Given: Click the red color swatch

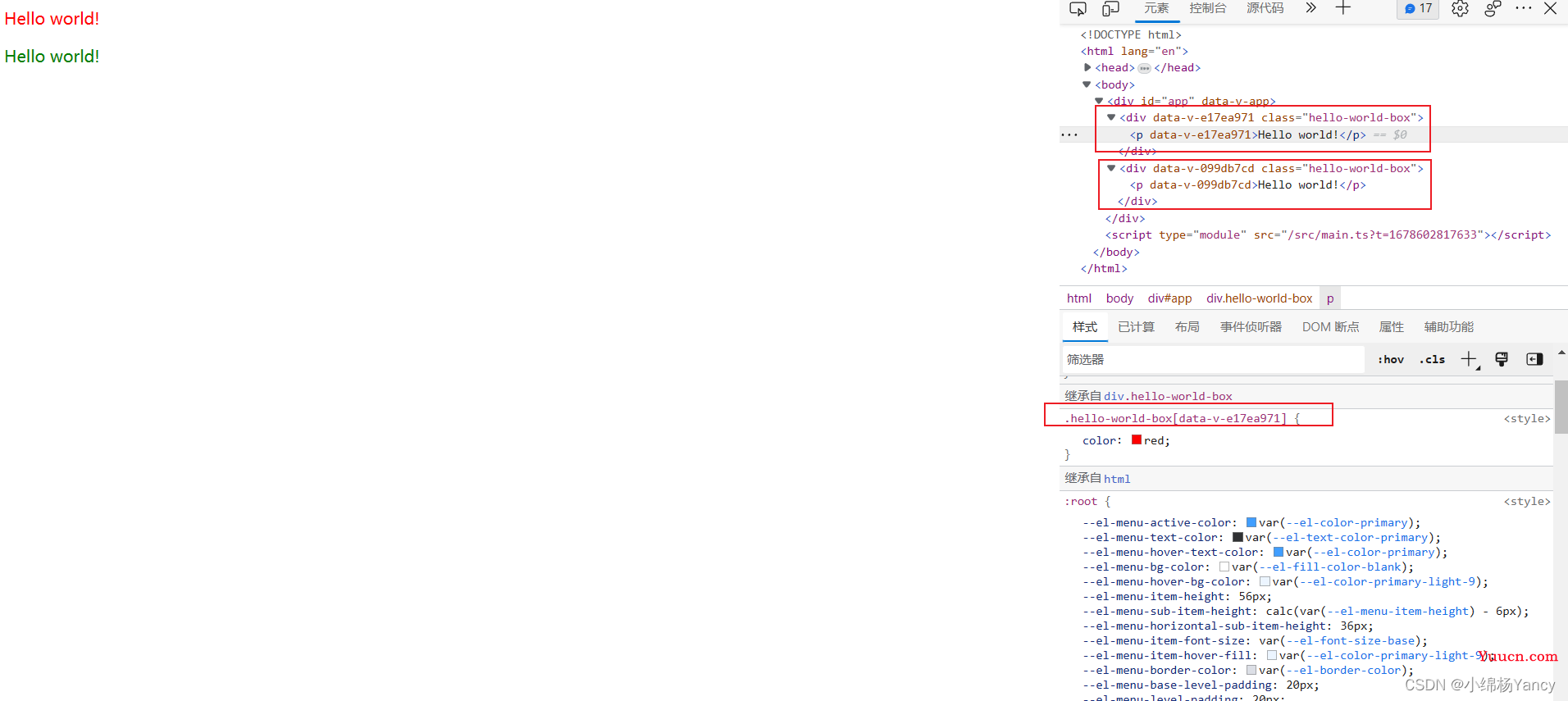Looking at the screenshot, I should pyautogui.click(x=1137, y=439).
